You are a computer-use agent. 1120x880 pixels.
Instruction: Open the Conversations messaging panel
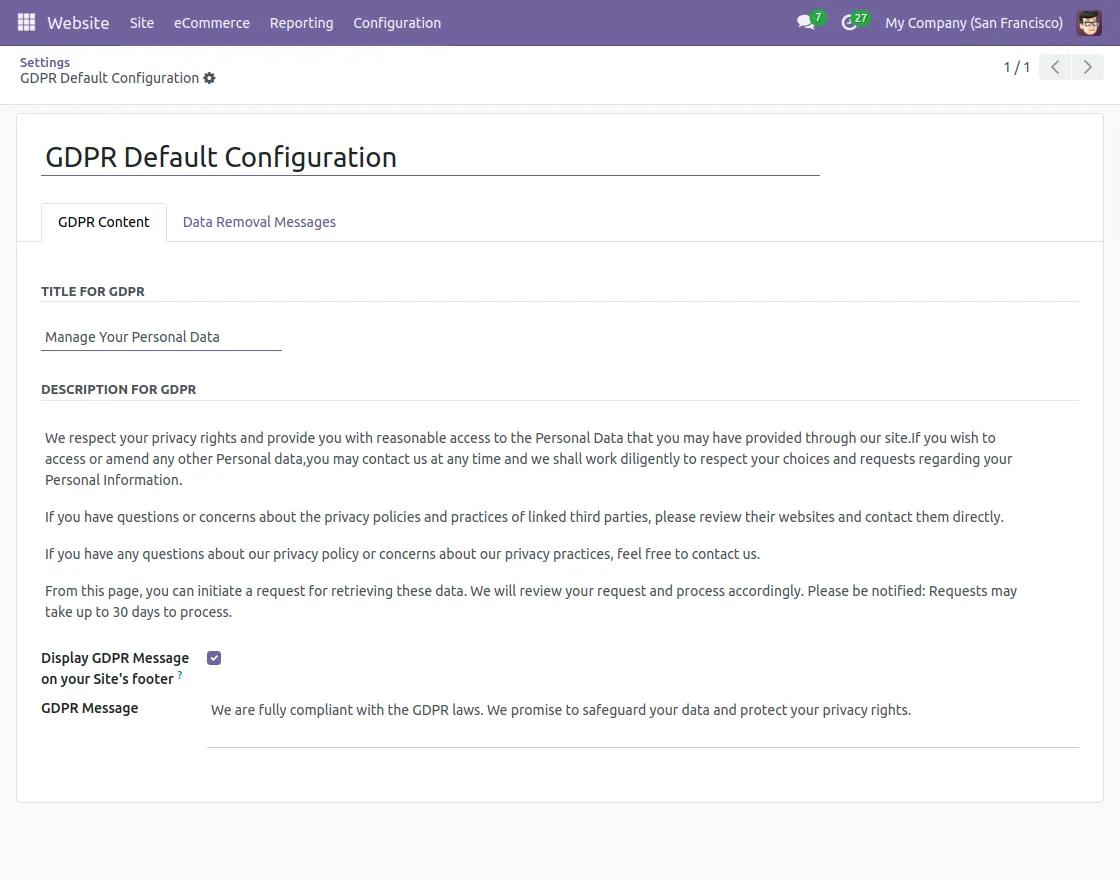tap(805, 22)
